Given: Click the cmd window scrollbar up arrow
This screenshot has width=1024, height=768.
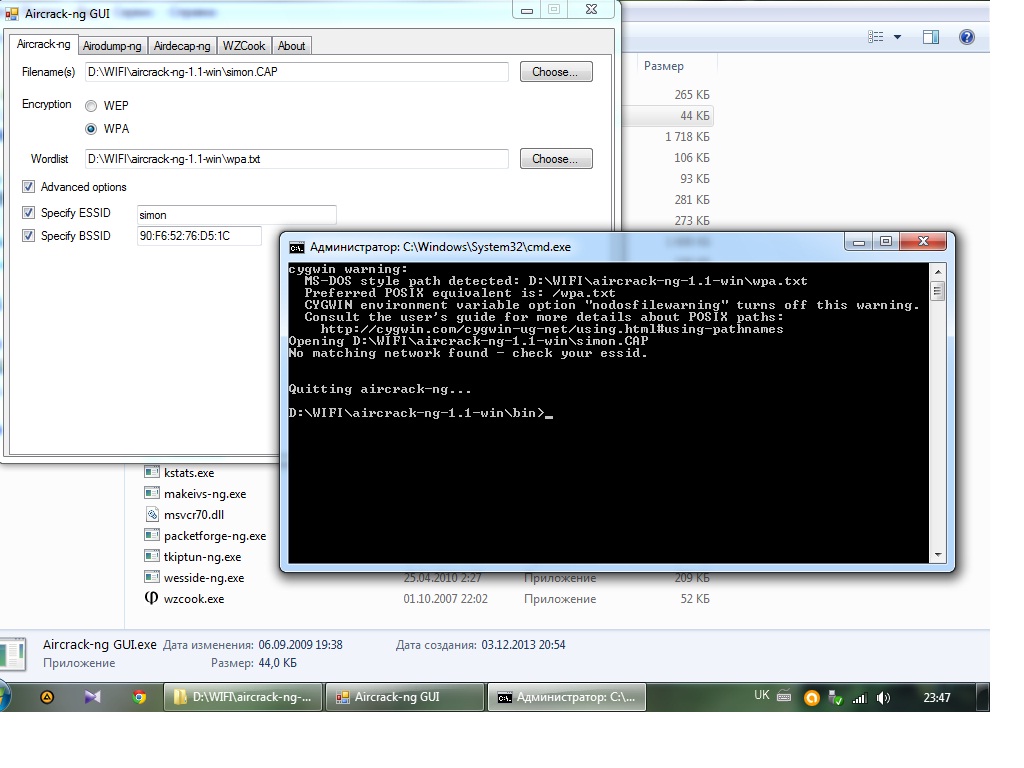Looking at the screenshot, I should coord(938,272).
